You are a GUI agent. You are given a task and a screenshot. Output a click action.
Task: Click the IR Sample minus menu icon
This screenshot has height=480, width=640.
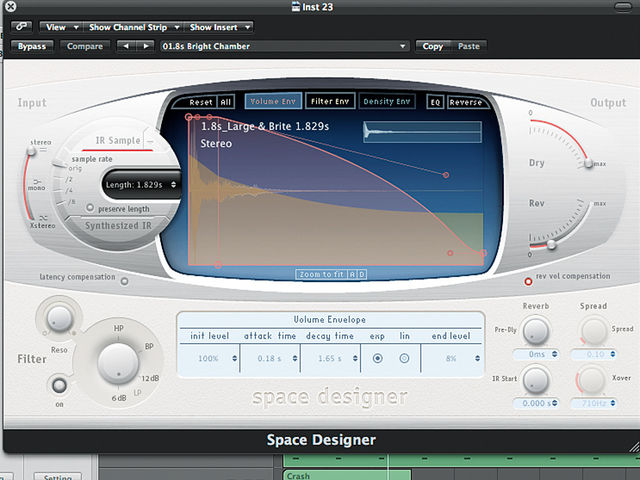point(150,141)
